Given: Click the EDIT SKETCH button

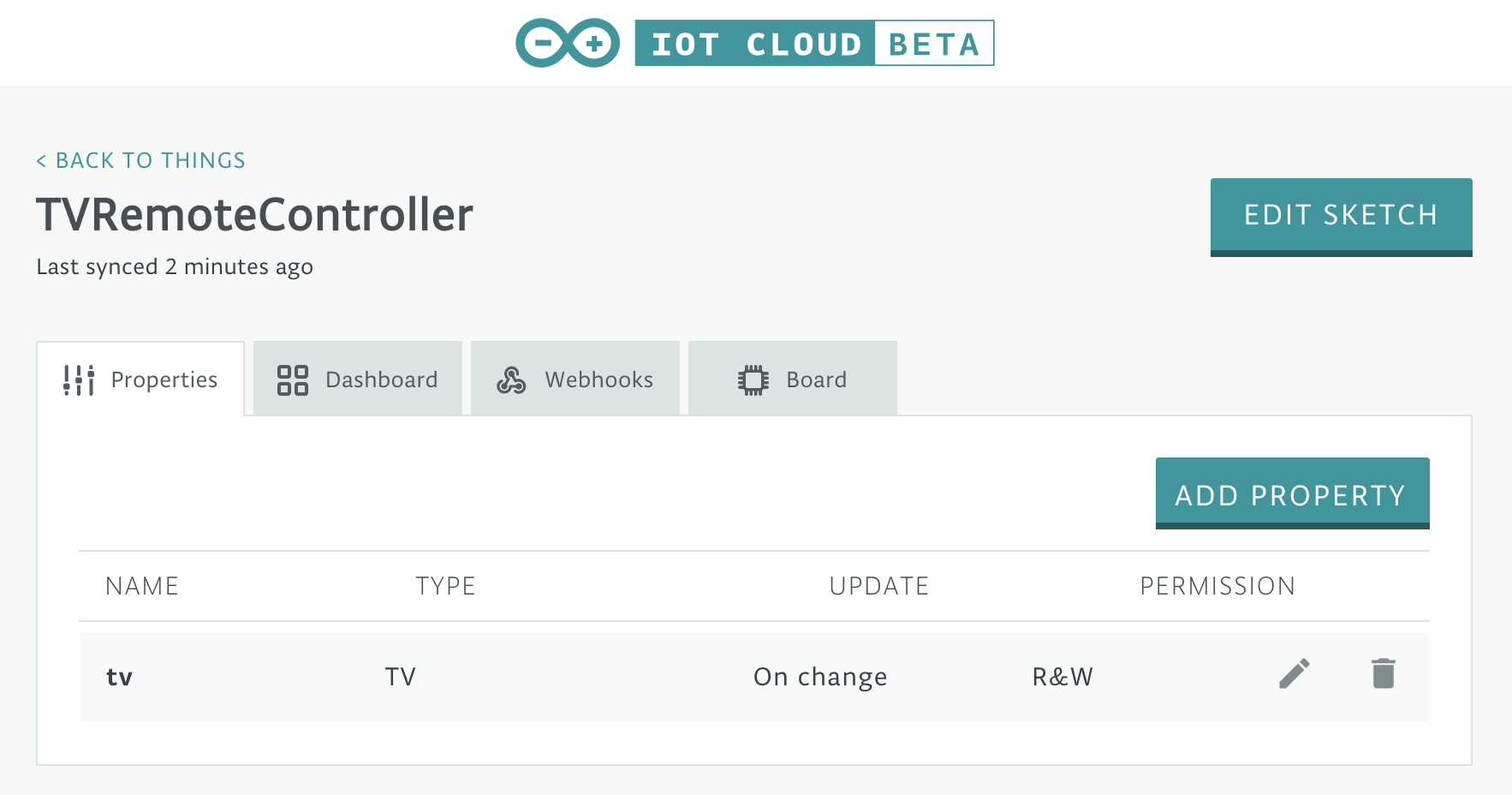Looking at the screenshot, I should tap(1340, 215).
